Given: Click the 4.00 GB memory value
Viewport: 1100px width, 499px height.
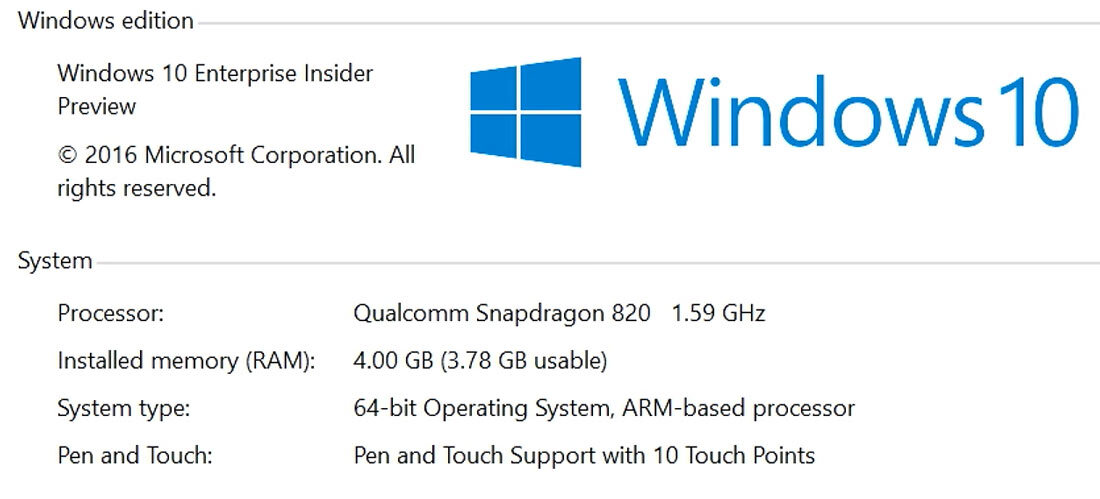Looking at the screenshot, I should coord(393,360).
